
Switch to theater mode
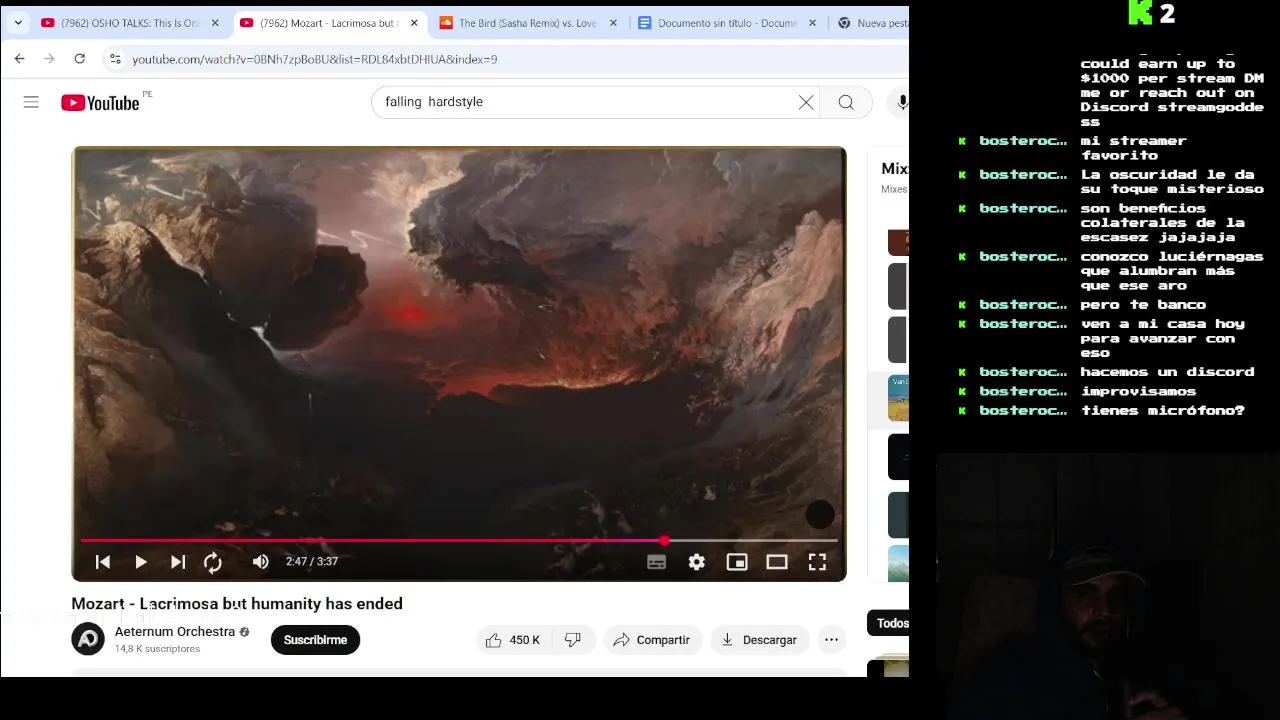[x=776, y=562]
